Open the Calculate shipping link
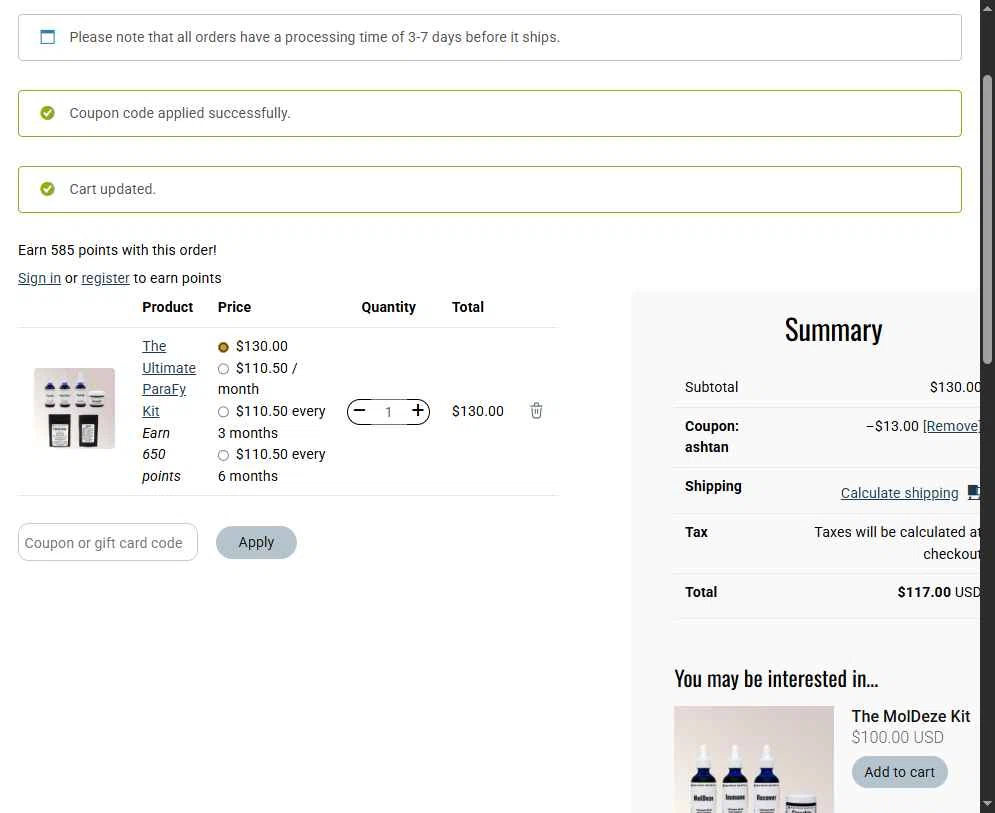 pyautogui.click(x=899, y=493)
